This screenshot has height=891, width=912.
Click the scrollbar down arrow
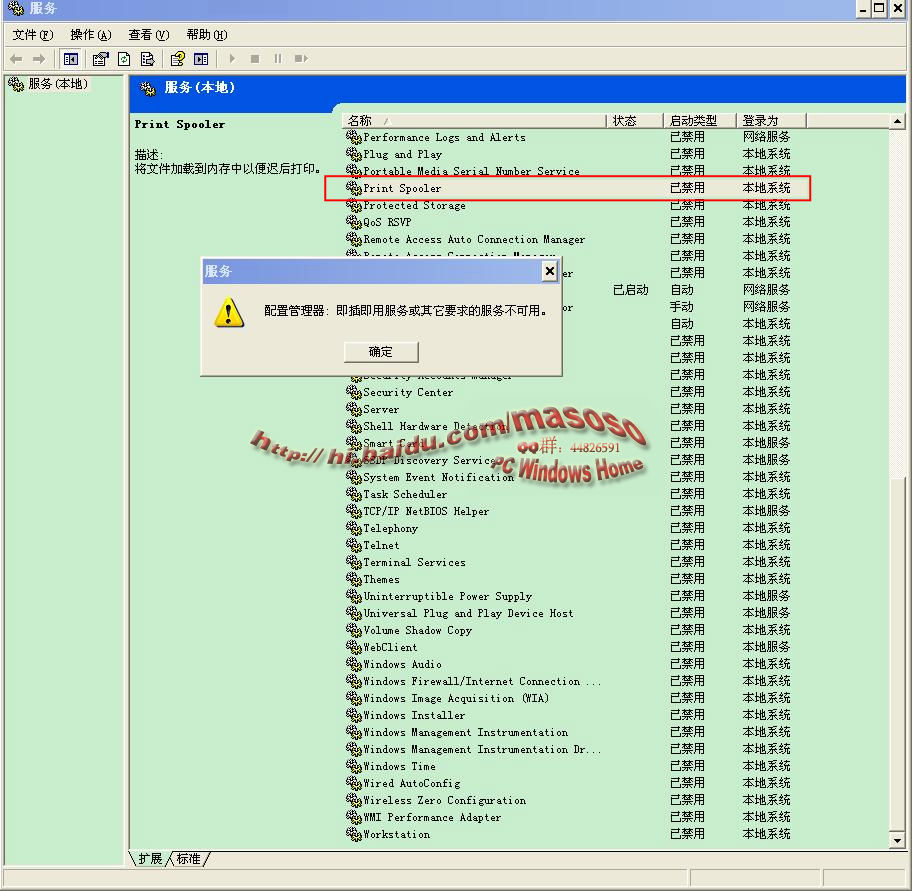coord(897,840)
